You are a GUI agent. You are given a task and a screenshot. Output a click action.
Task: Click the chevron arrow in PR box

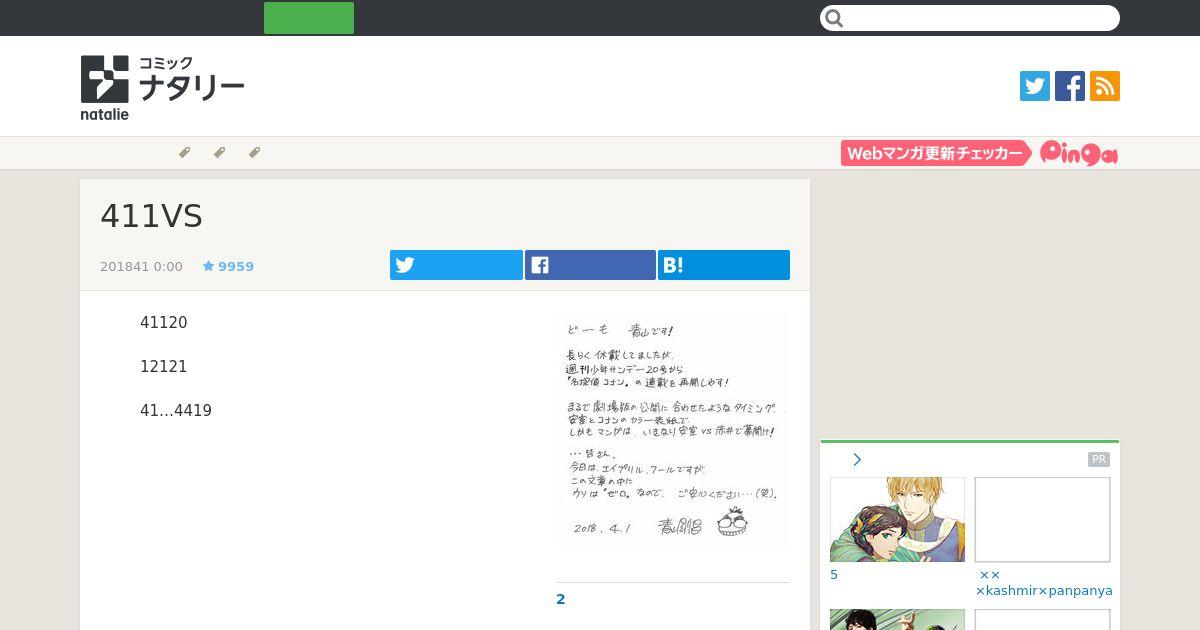[857, 460]
